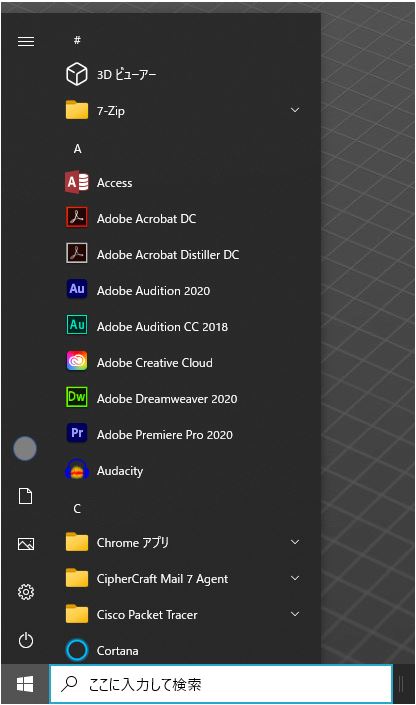Click the 3D ビューアー cube icon

(76, 74)
